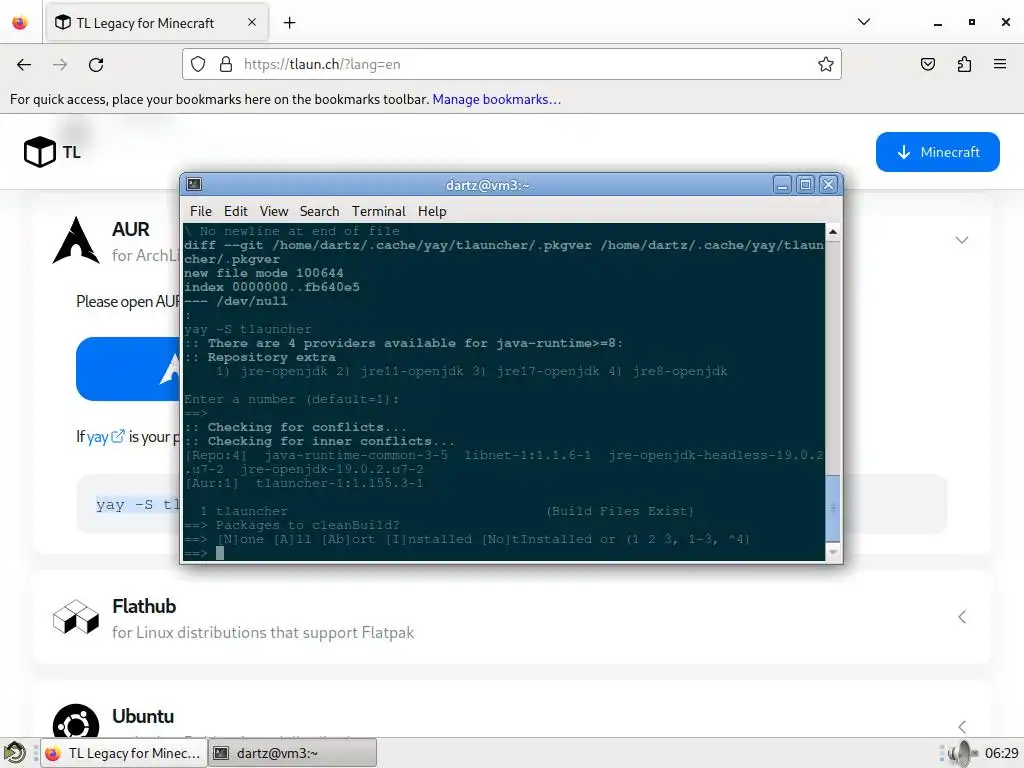This screenshot has width=1024, height=768.
Task: Expand the Flathub section chevron
Action: pyautogui.click(x=961, y=617)
